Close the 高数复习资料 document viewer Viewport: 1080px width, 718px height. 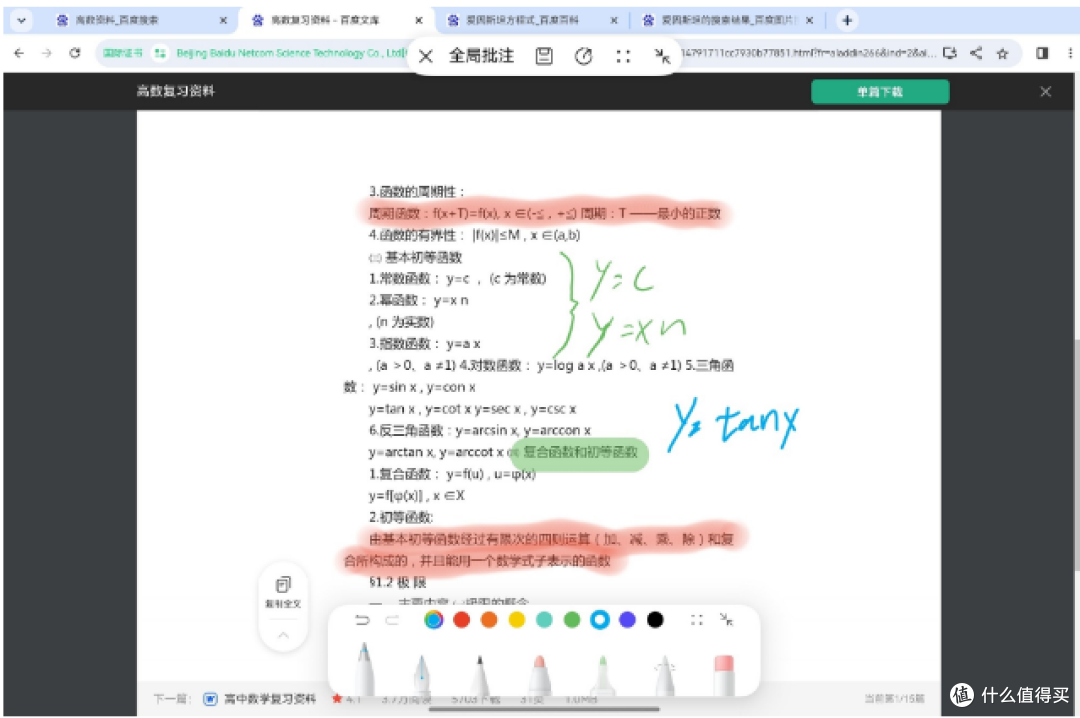coord(1046,92)
